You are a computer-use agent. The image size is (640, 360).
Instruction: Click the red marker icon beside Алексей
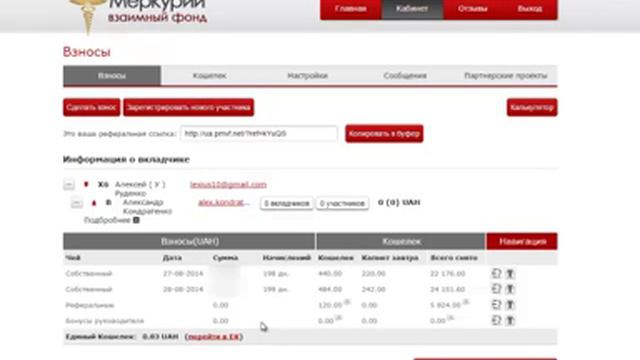point(86,184)
